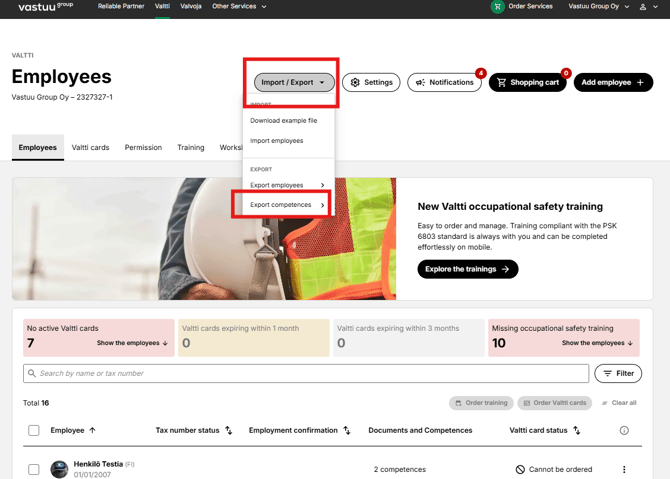The height and width of the screenshot is (479, 670).
Task: Open the Notifications button
Action: (x=444, y=82)
